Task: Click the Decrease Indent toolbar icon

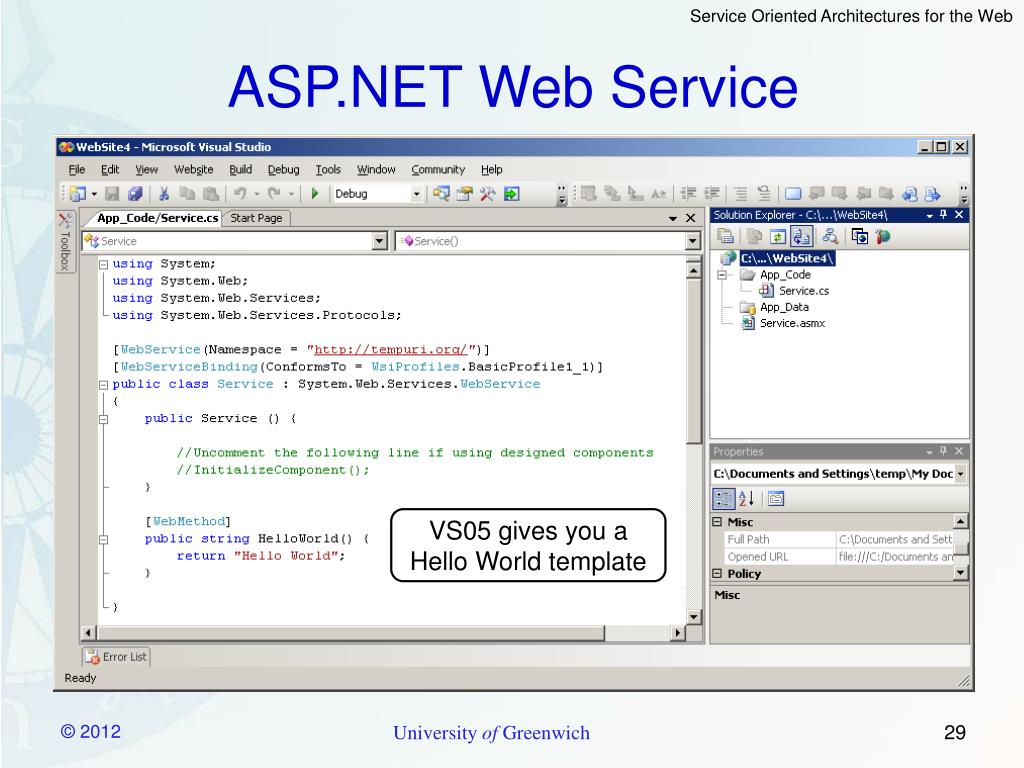Action: pyautogui.click(x=688, y=193)
